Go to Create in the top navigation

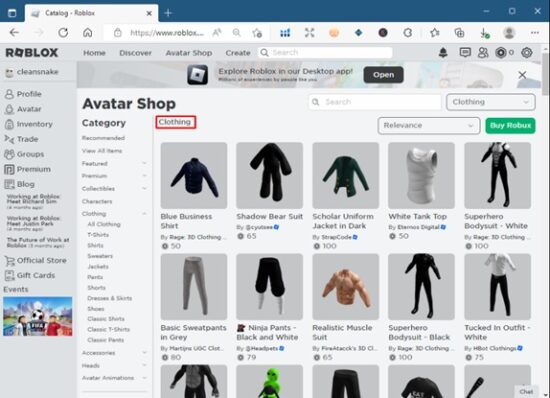tap(238, 53)
